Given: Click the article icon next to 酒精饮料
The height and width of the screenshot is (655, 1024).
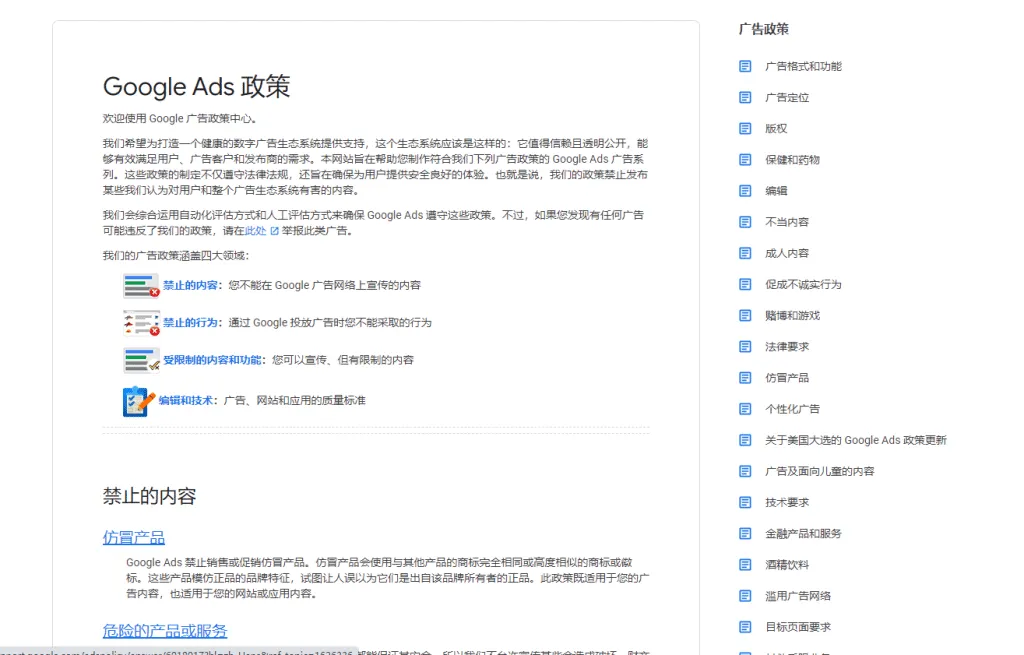Looking at the screenshot, I should [x=745, y=564].
